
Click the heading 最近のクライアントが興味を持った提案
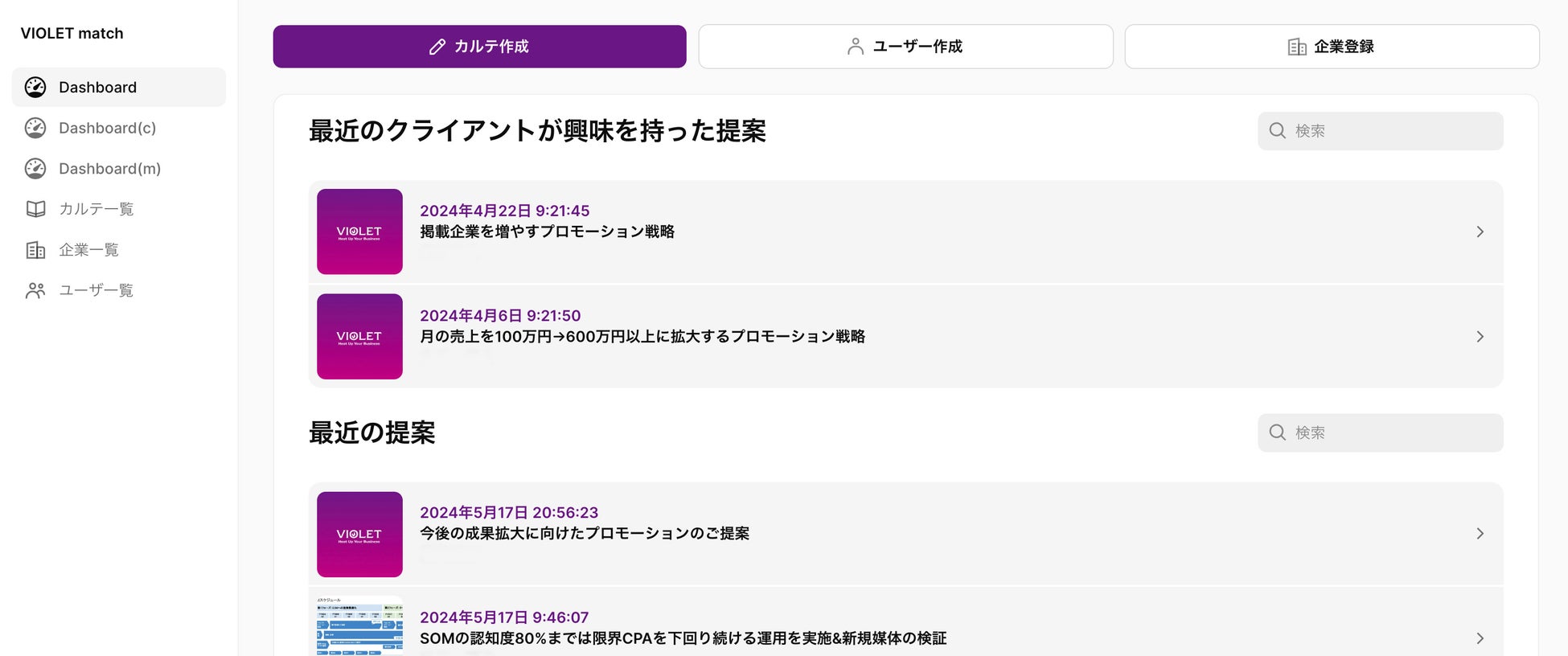(538, 131)
